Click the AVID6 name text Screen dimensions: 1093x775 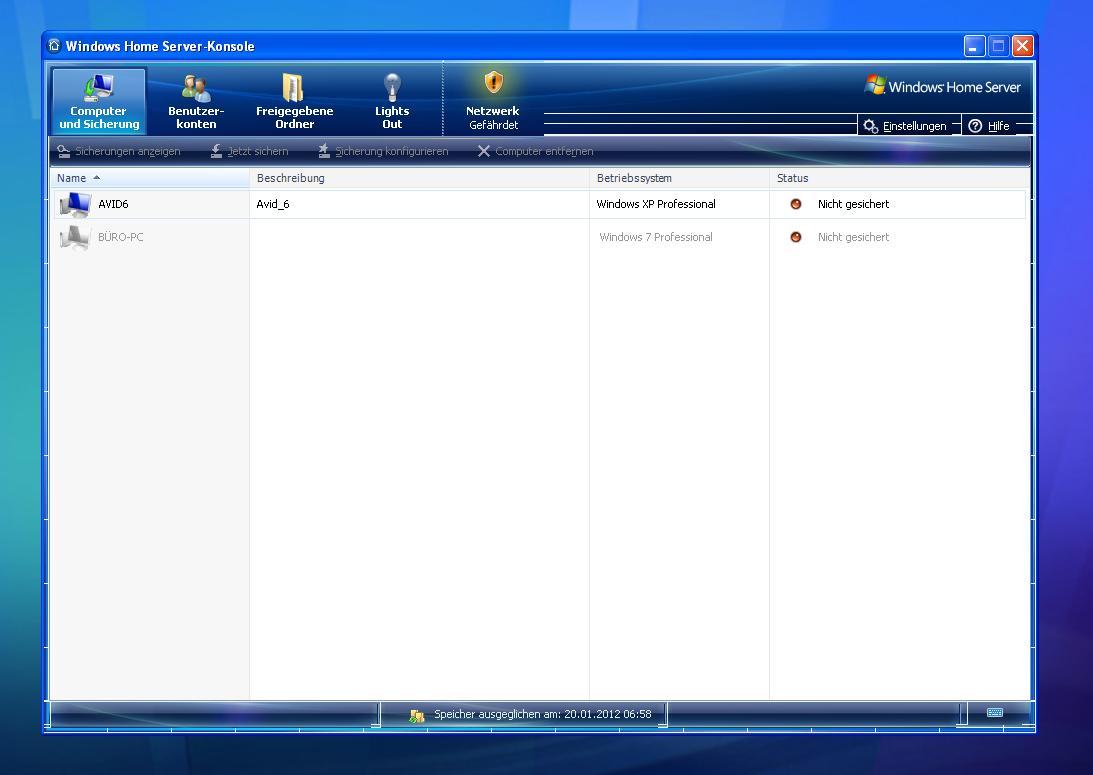click(113, 204)
